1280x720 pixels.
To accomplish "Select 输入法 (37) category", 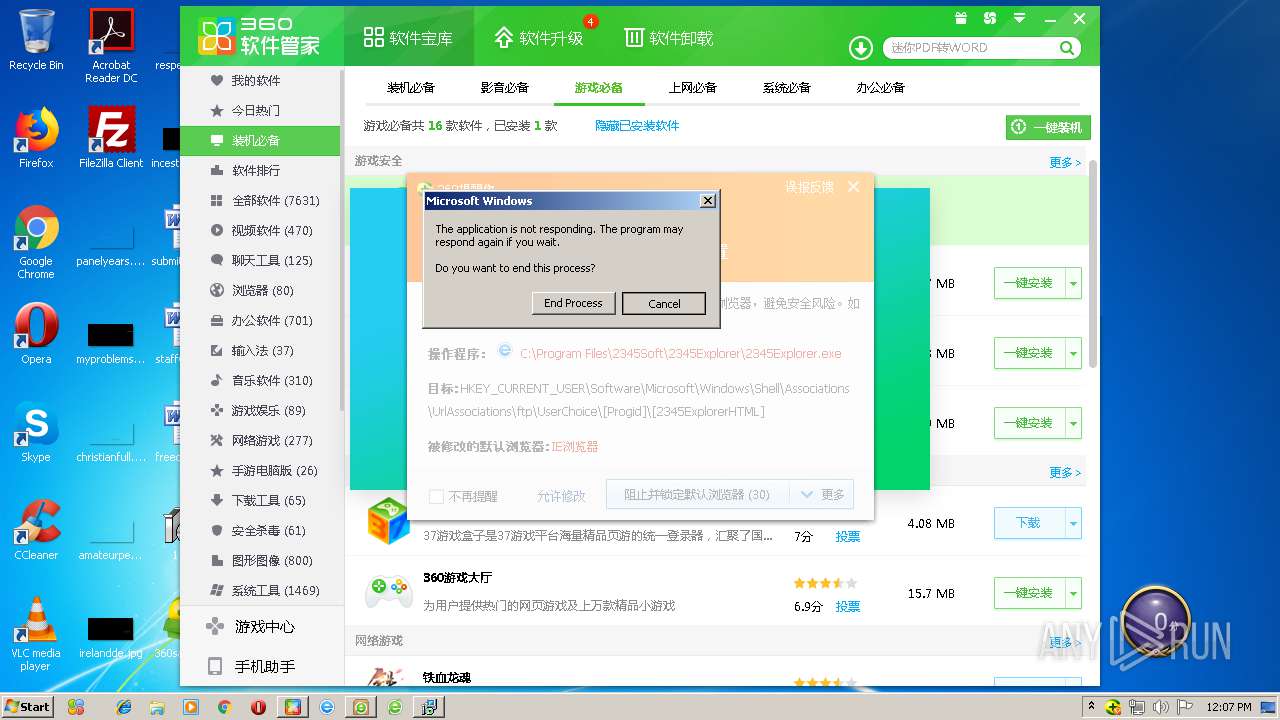I will (x=260, y=350).
